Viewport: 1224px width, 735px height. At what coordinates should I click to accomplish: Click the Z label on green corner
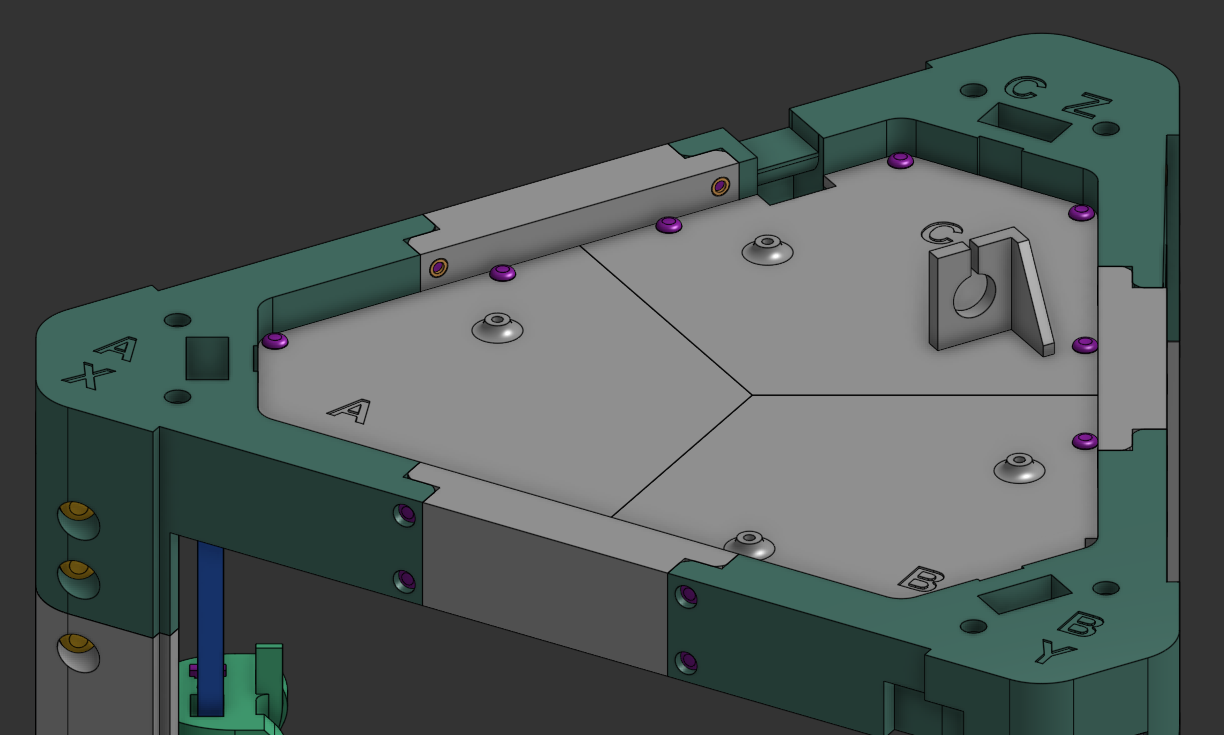pyautogui.click(x=1087, y=105)
